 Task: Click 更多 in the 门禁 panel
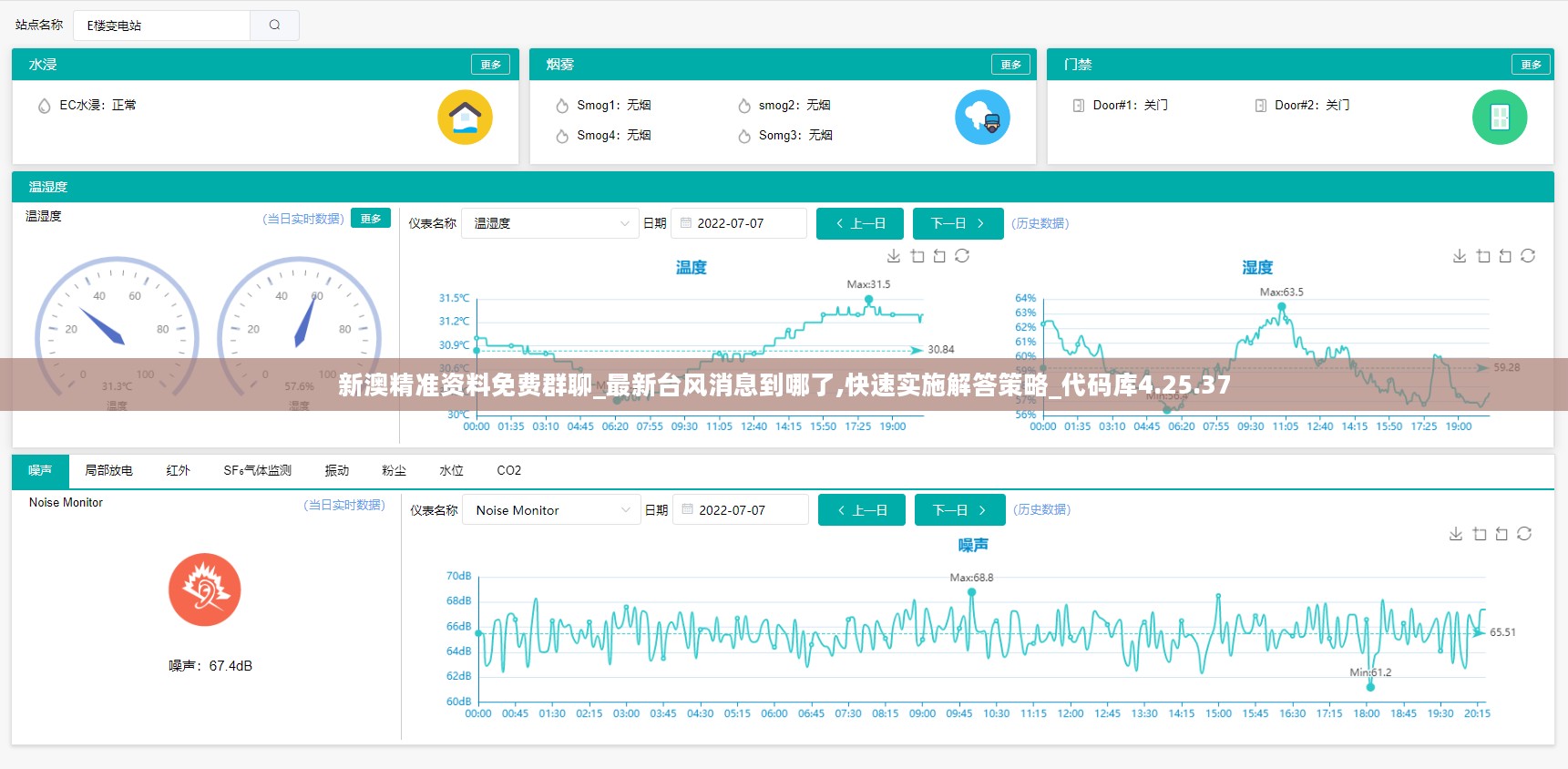coord(1532,65)
